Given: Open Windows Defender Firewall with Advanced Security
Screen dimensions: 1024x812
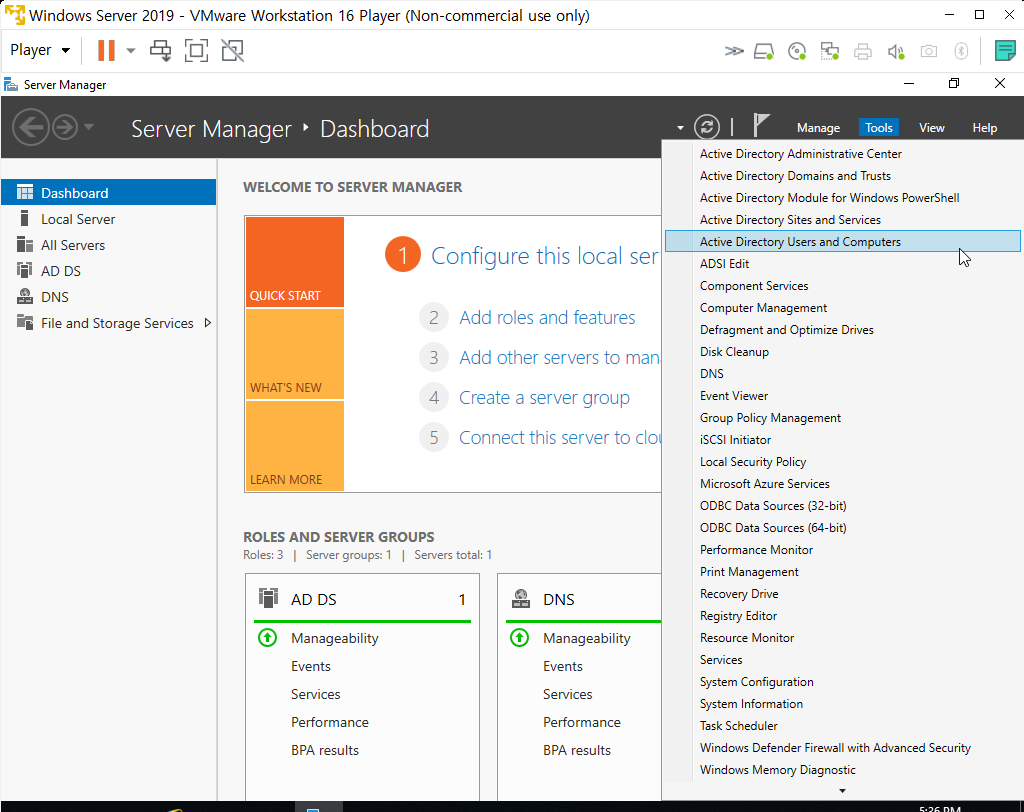Looking at the screenshot, I should (842, 748).
